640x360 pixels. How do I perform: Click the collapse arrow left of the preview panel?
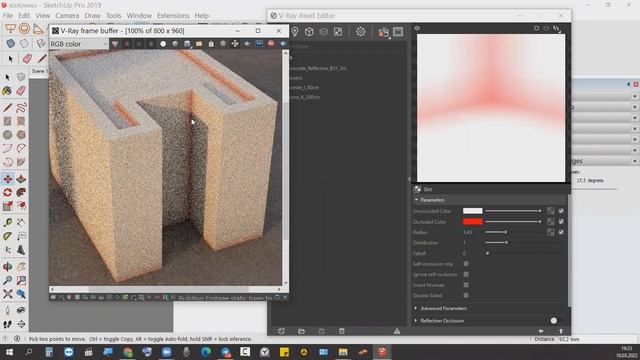(x=409, y=179)
